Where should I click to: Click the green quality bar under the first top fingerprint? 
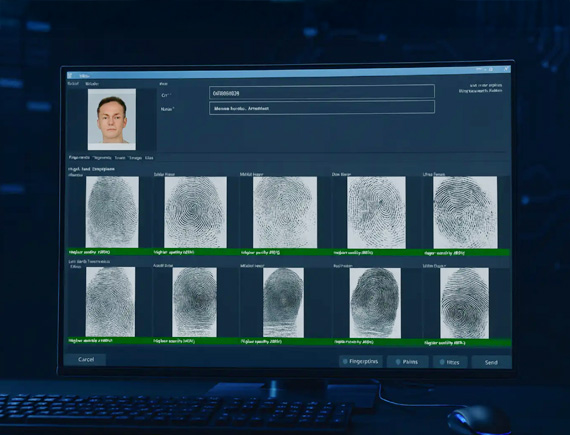[110, 251]
